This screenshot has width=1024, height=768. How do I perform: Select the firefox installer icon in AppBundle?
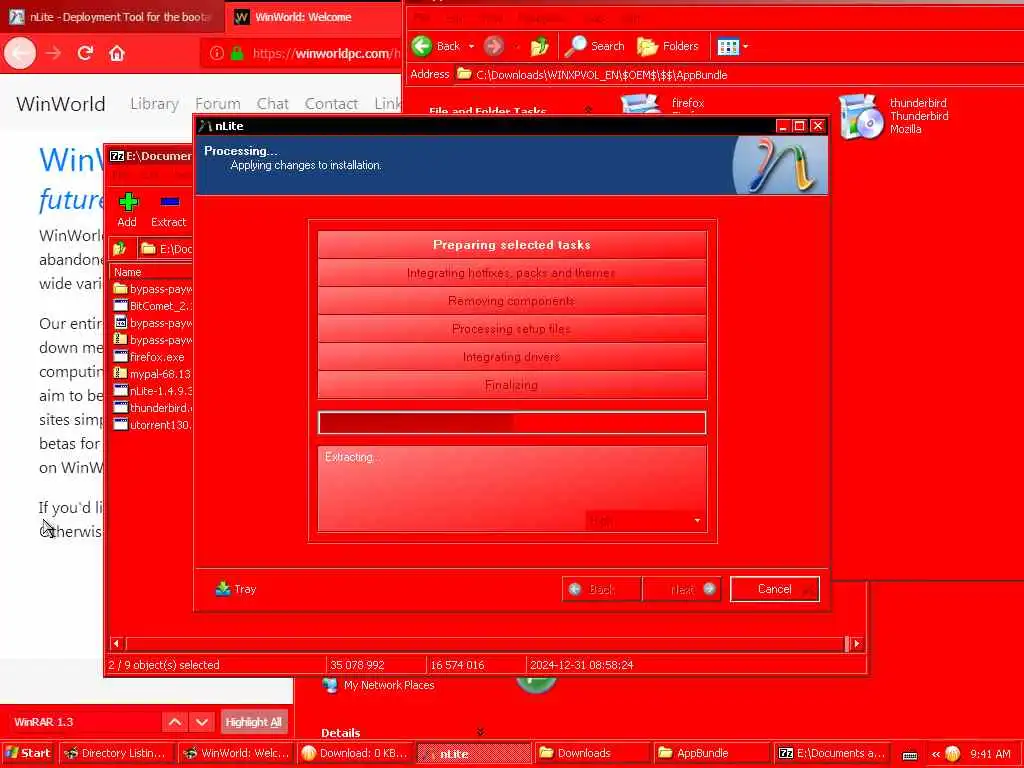click(x=641, y=104)
